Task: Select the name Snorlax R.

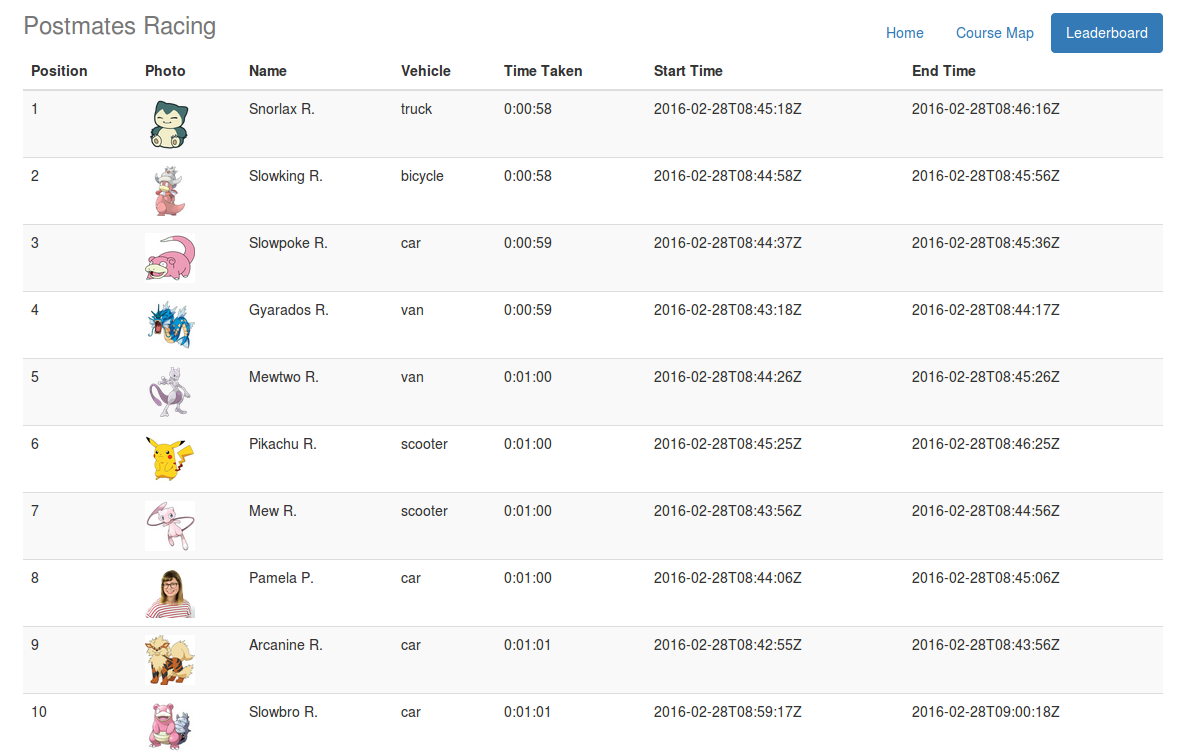Action: coord(281,109)
